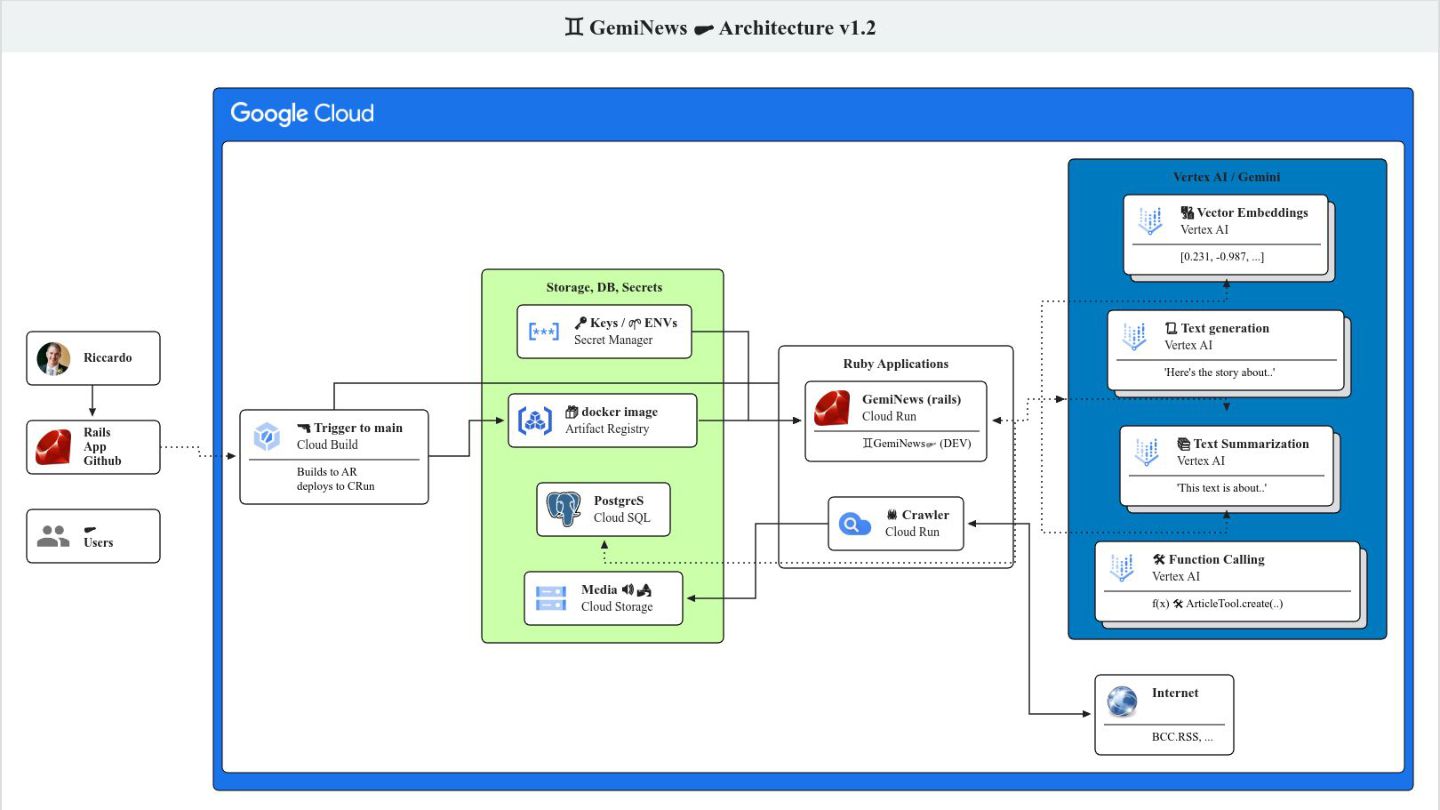Click the text 'Builds to AR deploys to CRun'
Screen dimensions: 1440x810
point(335,478)
